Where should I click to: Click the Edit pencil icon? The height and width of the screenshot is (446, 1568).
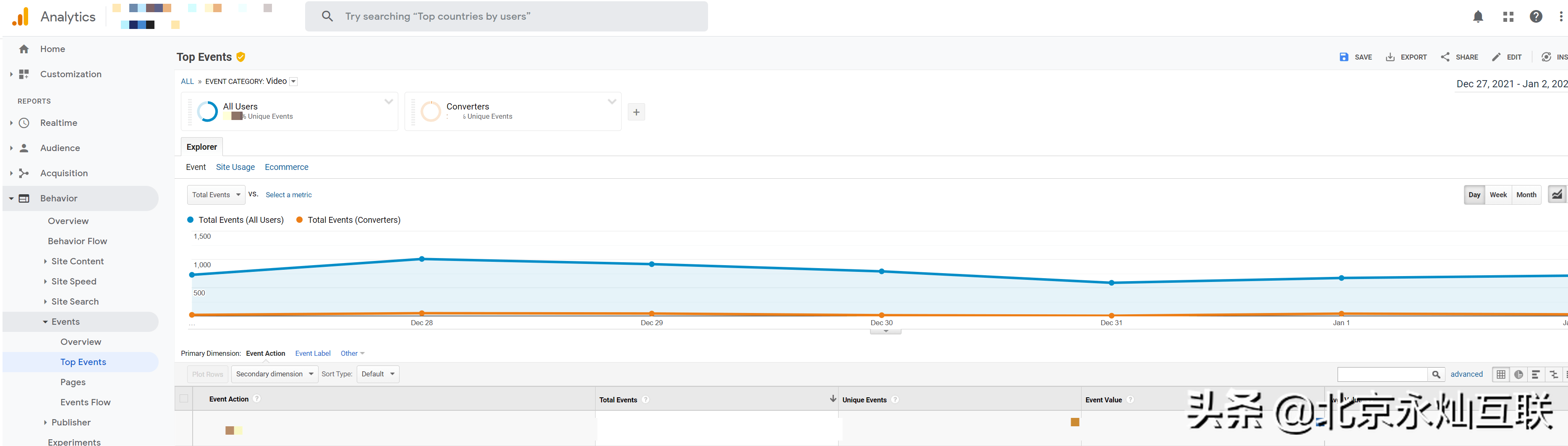coord(1496,57)
